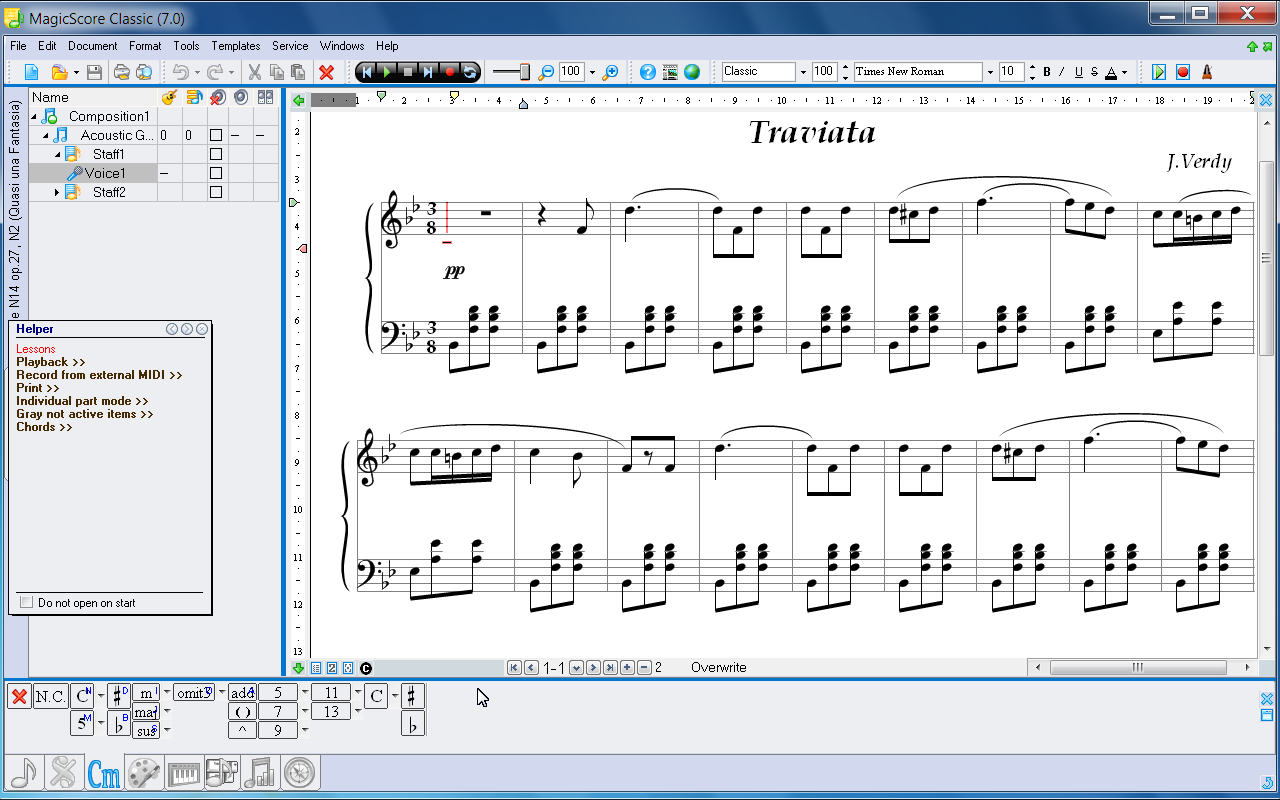
Task: Open the piano keyboard tab
Action: 183,773
